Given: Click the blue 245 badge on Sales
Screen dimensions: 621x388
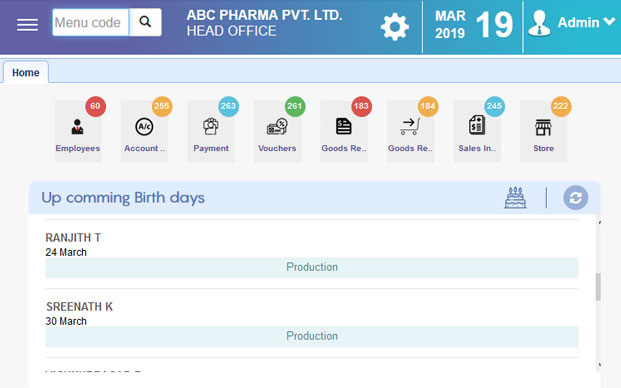Looking at the screenshot, I should (x=495, y=106).
